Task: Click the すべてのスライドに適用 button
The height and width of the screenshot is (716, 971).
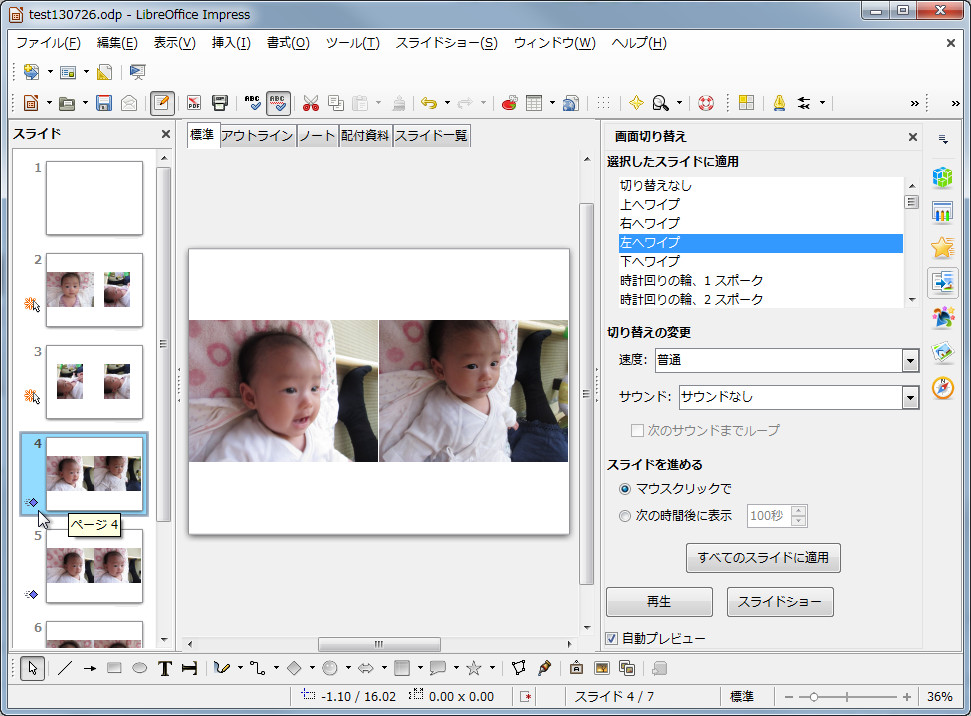Action: click(x=762, y=558)
